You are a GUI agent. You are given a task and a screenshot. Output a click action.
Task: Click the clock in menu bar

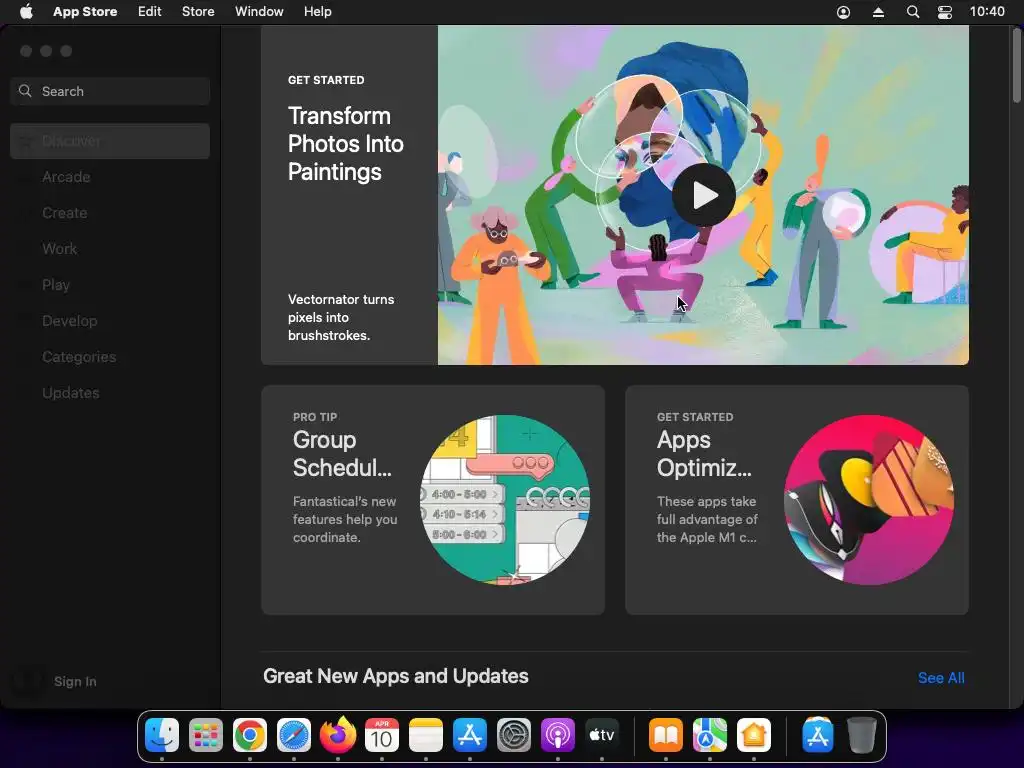click(x=987, y=12)
